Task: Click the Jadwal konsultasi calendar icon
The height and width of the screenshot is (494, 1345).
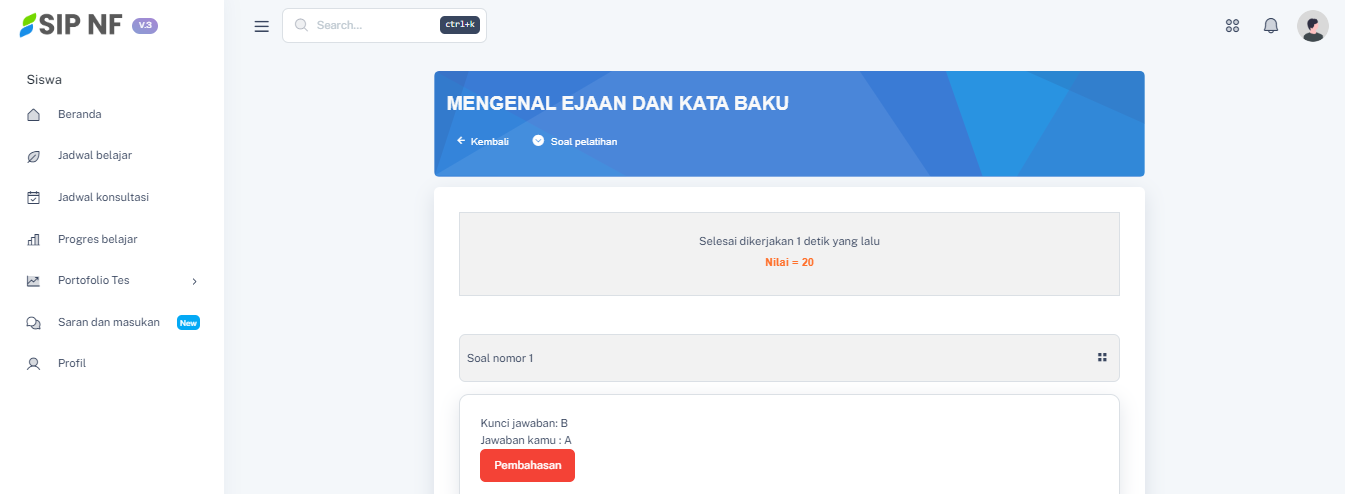Action: point(33,198)
